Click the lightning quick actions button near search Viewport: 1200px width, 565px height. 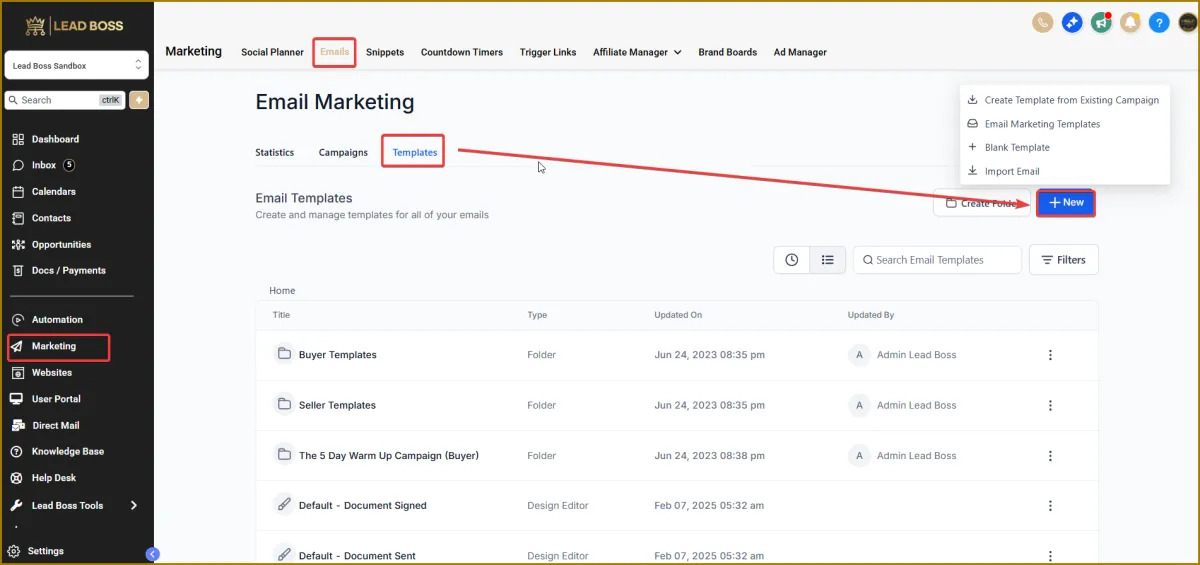click(139, 100)
